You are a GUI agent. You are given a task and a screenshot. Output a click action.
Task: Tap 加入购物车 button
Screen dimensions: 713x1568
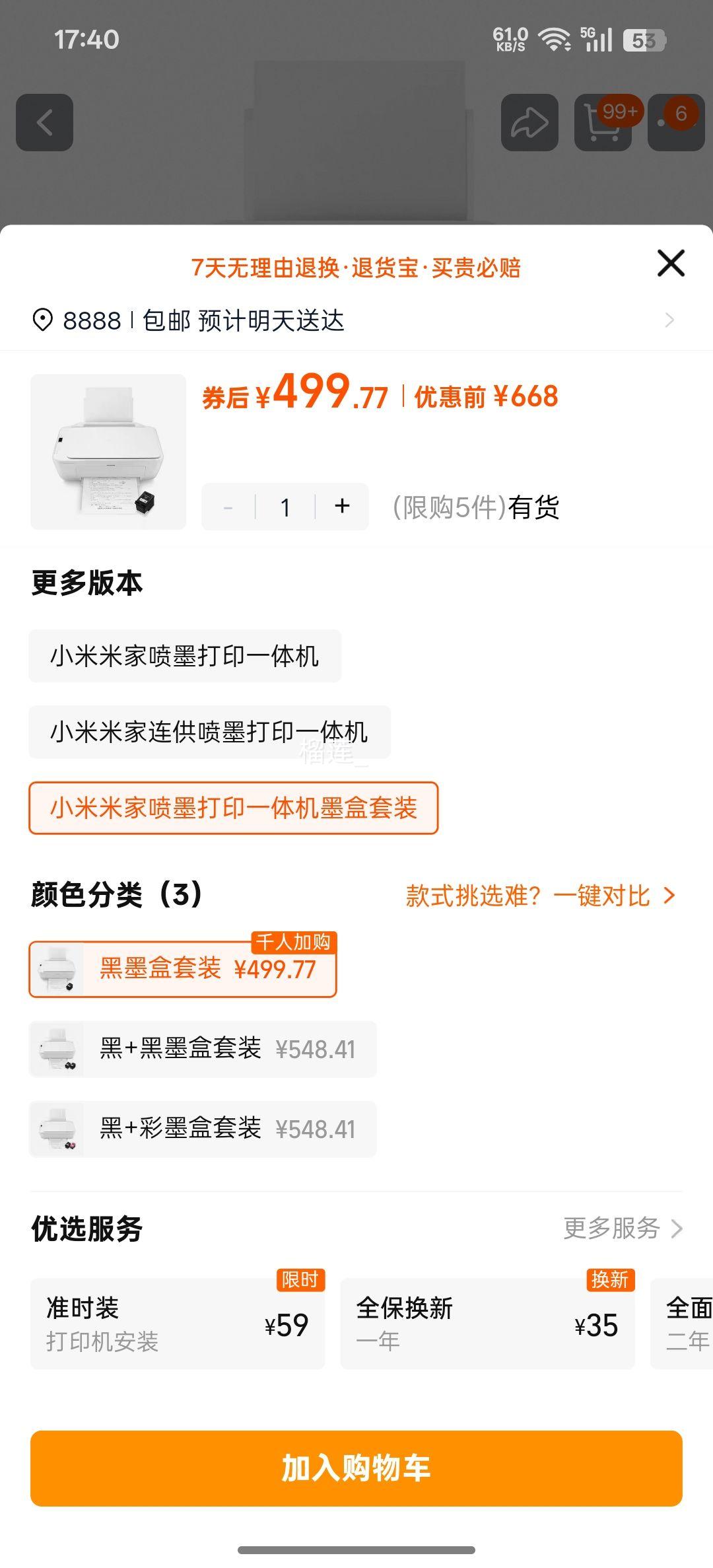click(356, 1468)
